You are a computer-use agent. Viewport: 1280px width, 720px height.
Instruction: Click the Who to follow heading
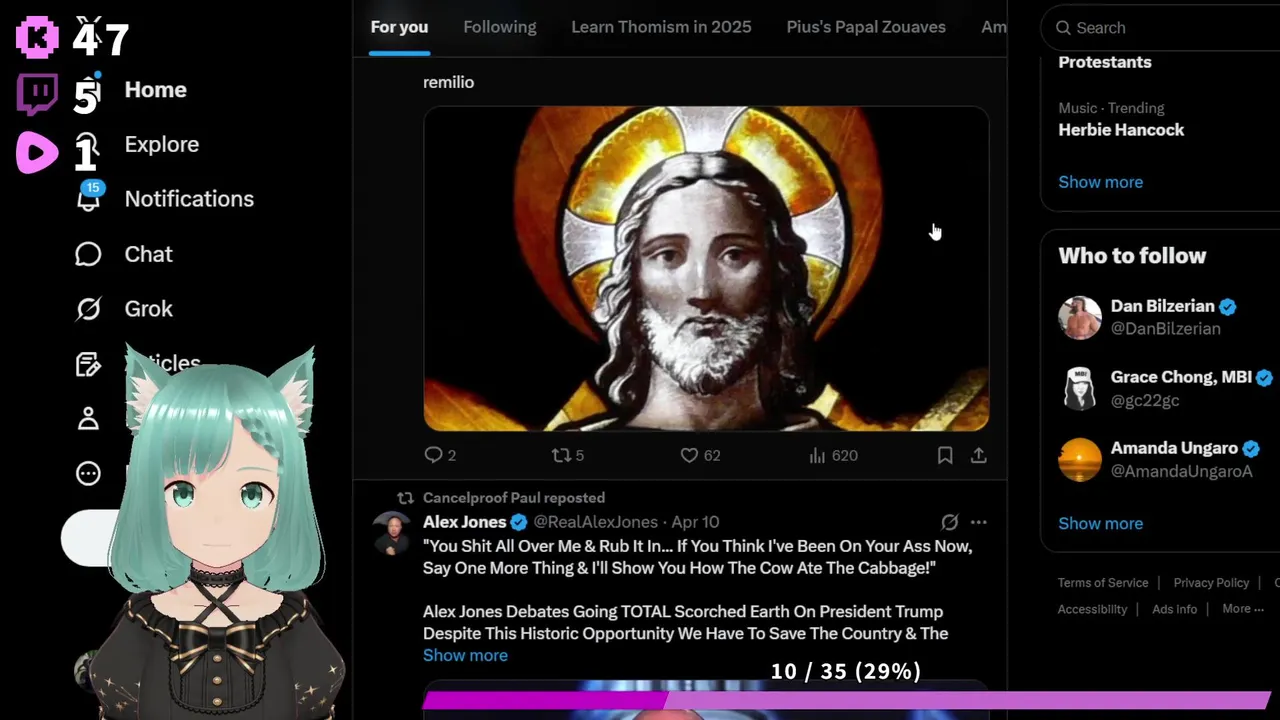pyautogui.click(x=1132, y=256)
